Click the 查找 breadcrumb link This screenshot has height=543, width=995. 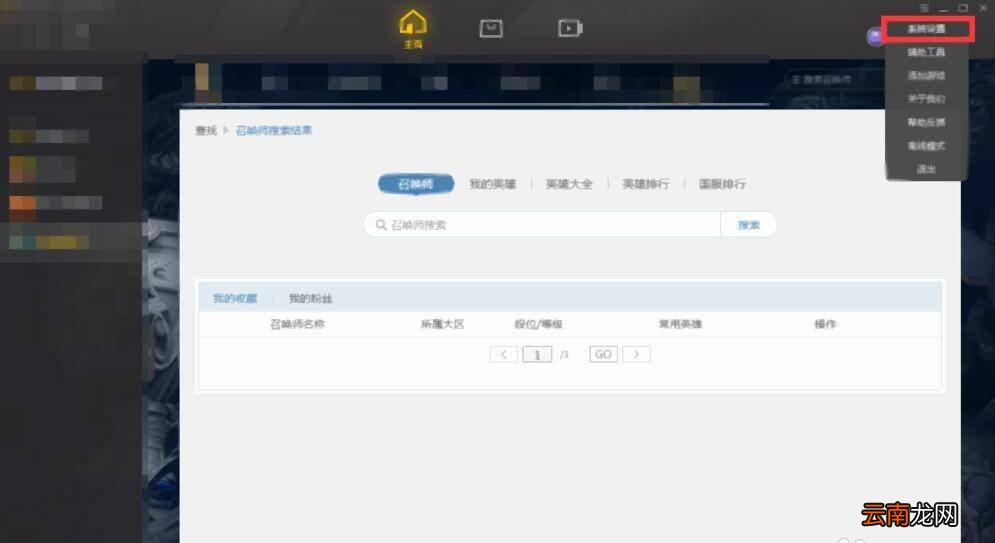(x=206, y=130)
